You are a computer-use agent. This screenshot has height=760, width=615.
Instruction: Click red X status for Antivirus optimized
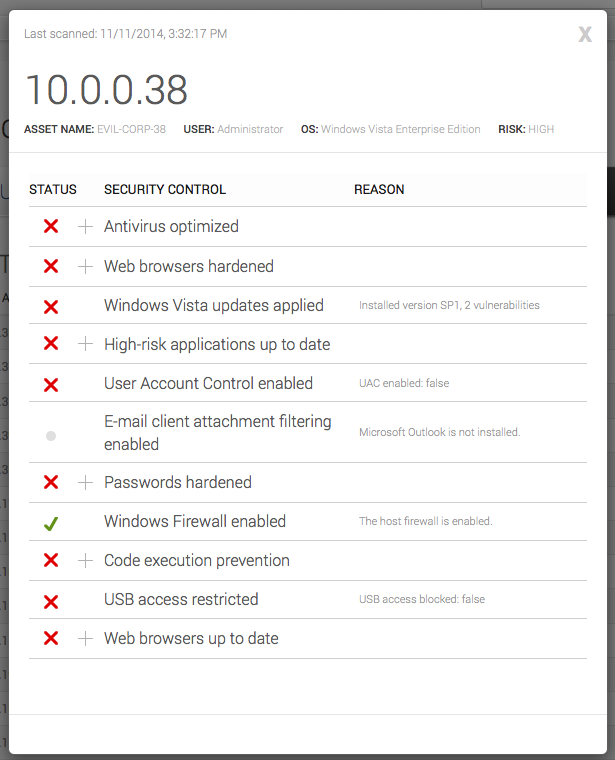[x=51, y=227]
